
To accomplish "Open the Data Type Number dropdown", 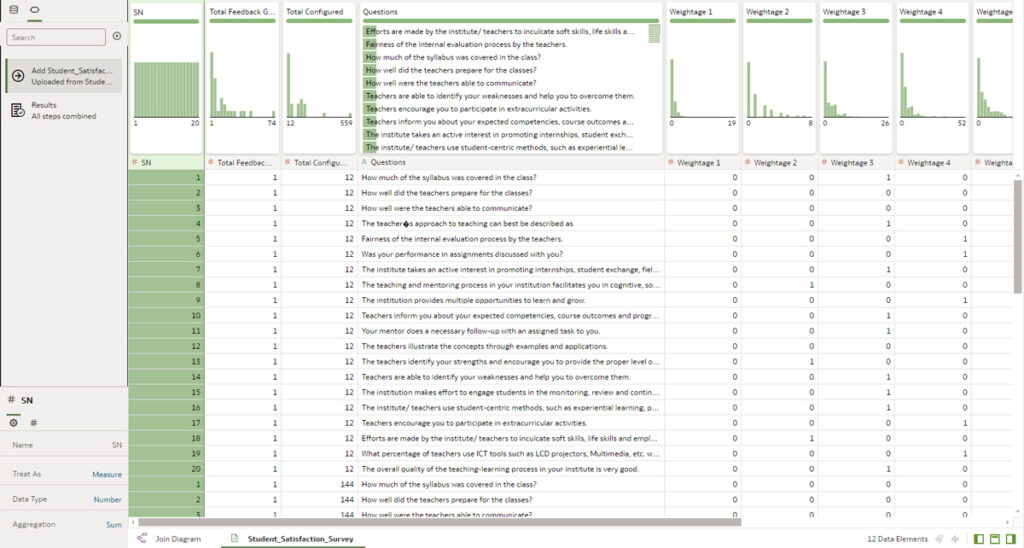I will pyautogui.click(x=107, y=499).
